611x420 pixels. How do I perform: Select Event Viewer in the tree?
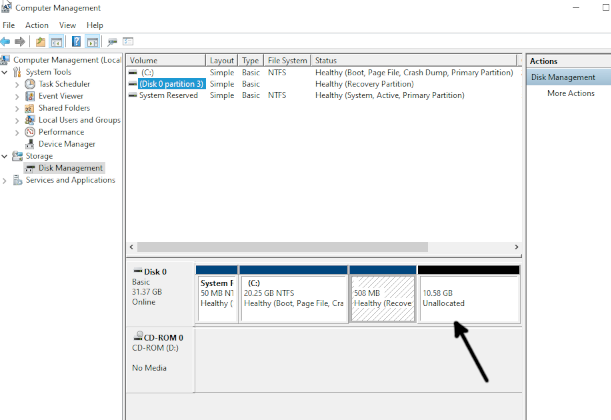coord(61,96)
